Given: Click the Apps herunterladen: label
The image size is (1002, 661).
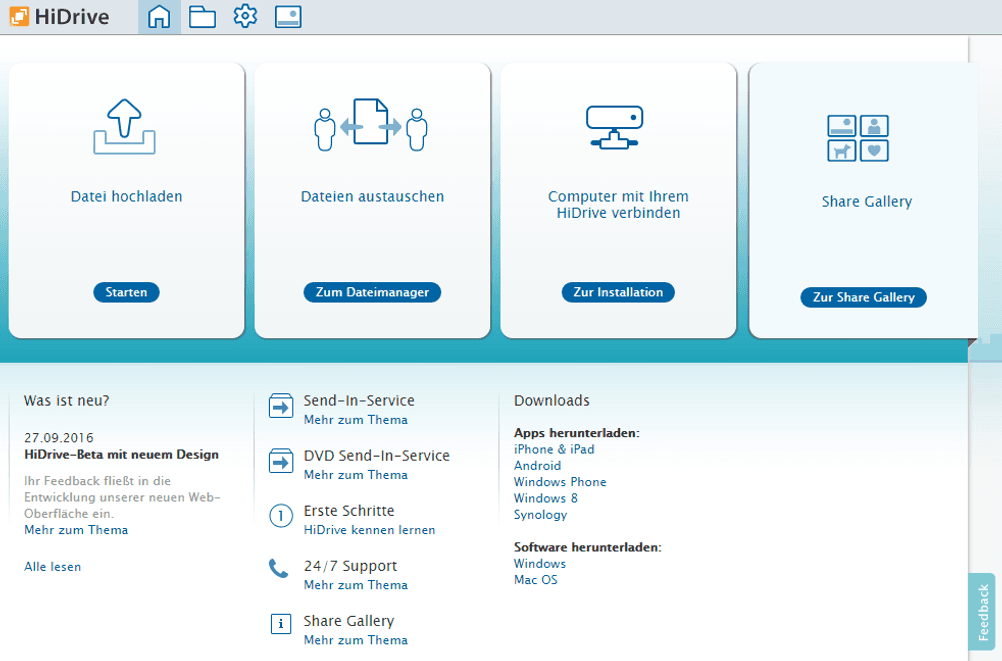Looking at the screenshot, I should coord(576,433).
